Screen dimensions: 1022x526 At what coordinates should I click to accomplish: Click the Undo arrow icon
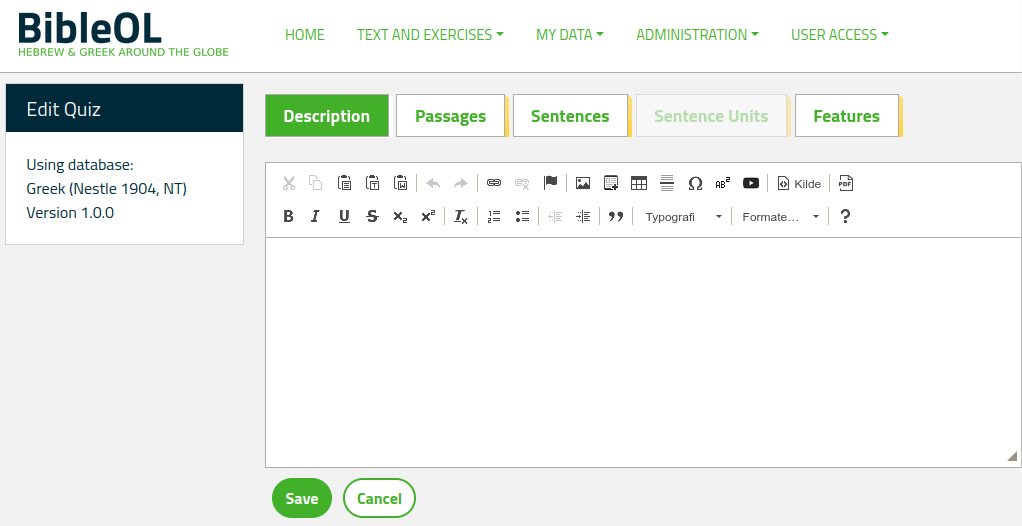pos(433,183)
